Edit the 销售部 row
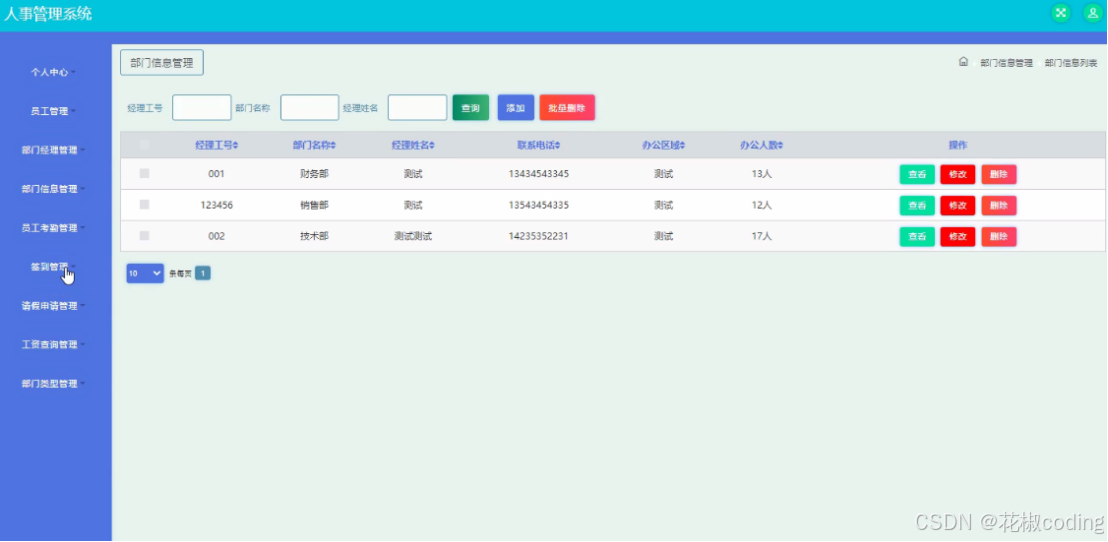The width and height of the screenshot is (1108, 542). click(957, 206)
